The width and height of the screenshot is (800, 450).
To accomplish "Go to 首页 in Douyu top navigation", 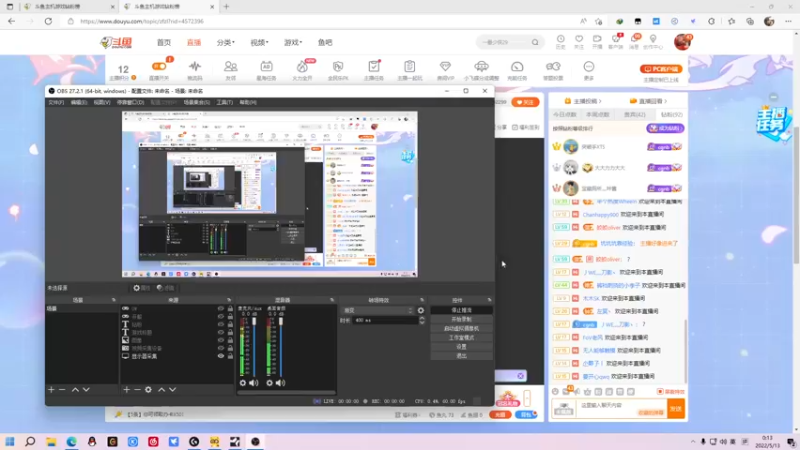I will [x=164, y=42].
